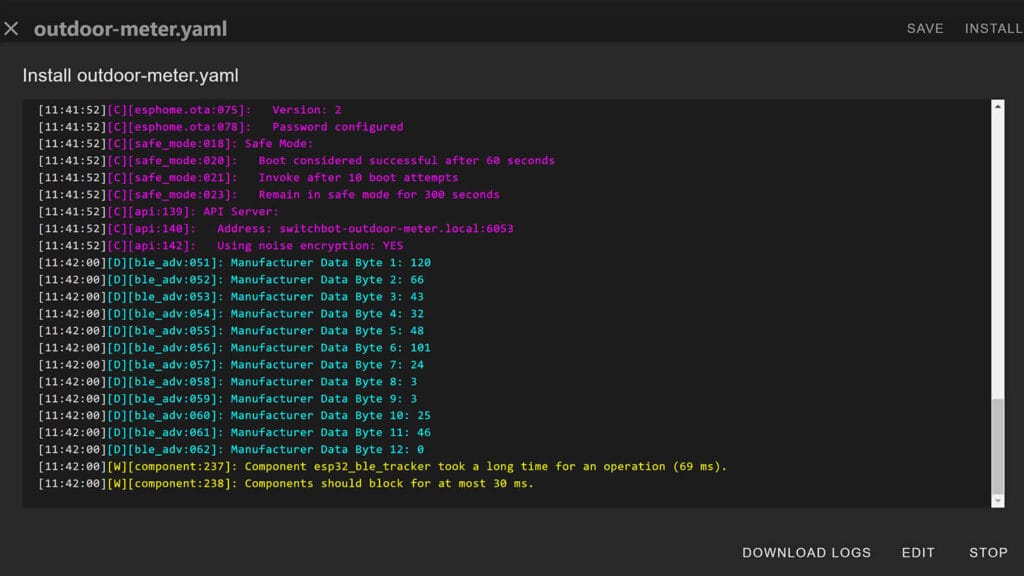Select the 'Password configured' log line
The height and width of the screenshot is (576, 1024).
pos(221,127)
